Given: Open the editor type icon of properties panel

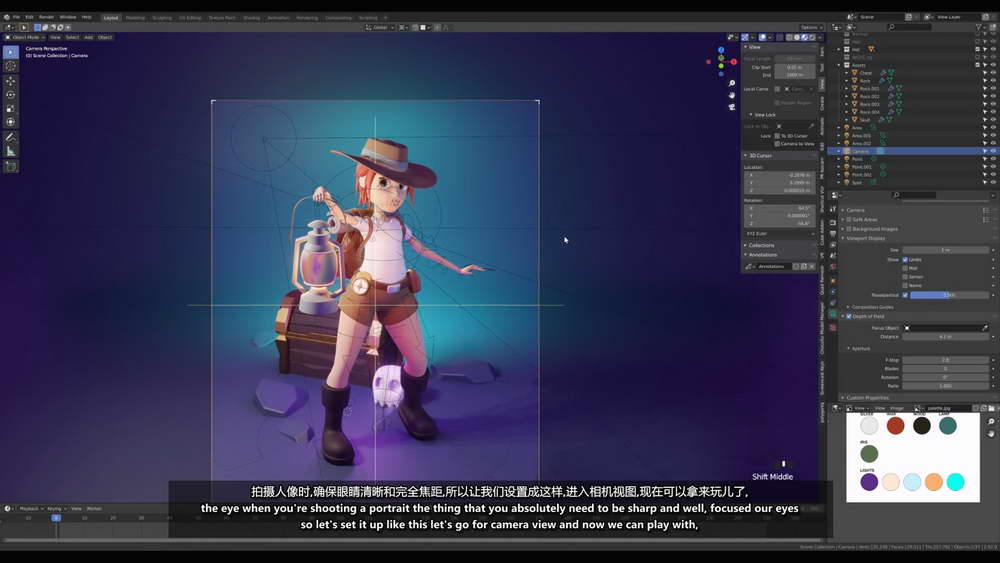Looking at the screenshot, I should [835, 195].
